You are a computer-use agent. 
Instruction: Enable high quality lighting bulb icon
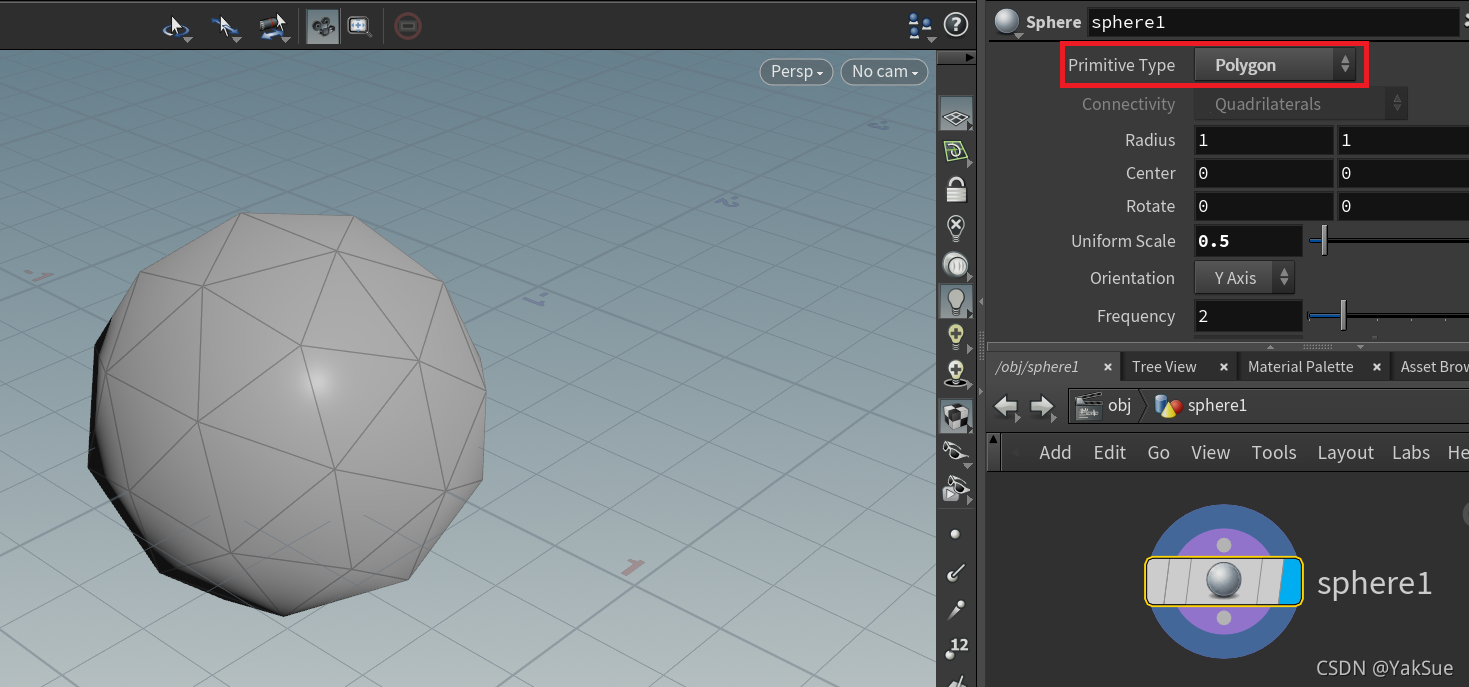(x=956, y=337)
